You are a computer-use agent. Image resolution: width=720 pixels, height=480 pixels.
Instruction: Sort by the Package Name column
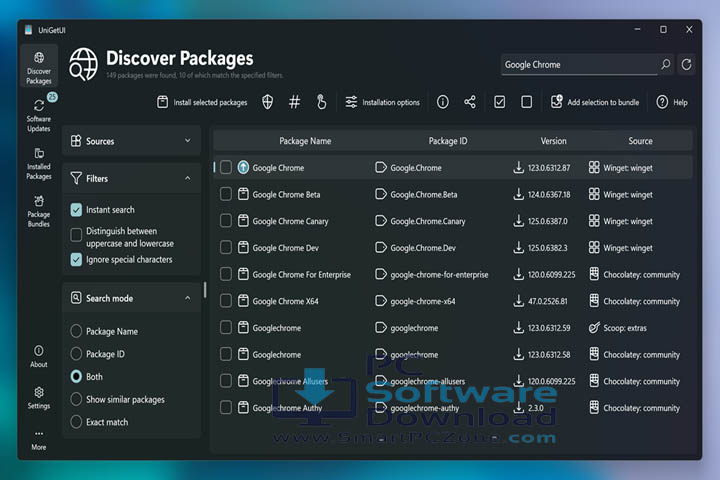coord(305,141)
